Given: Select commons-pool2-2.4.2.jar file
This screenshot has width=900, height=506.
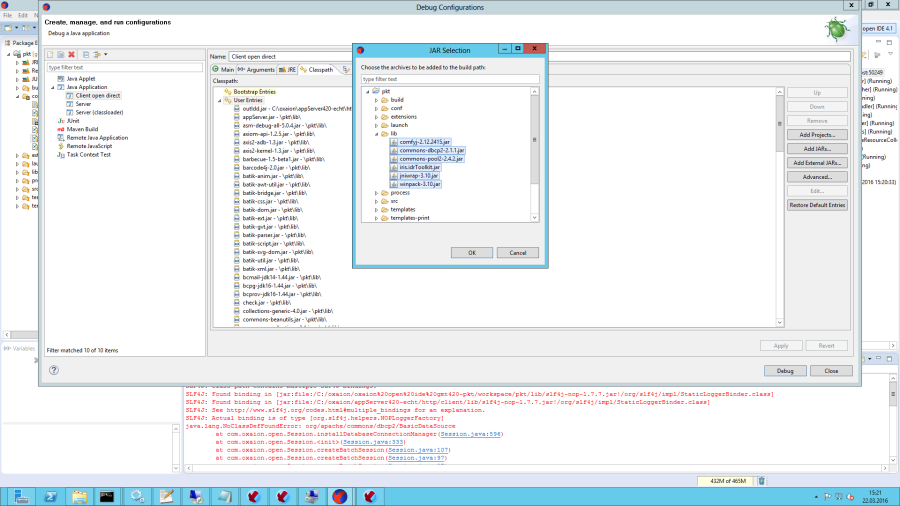Looking at the screenshot, I should pos(431,159).
